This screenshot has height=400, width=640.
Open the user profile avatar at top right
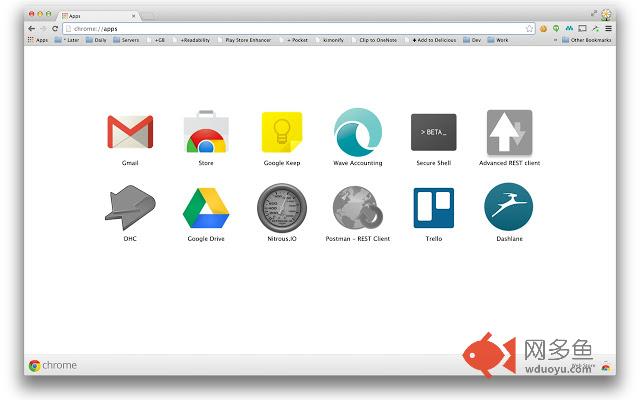click(x=607, y=14)
